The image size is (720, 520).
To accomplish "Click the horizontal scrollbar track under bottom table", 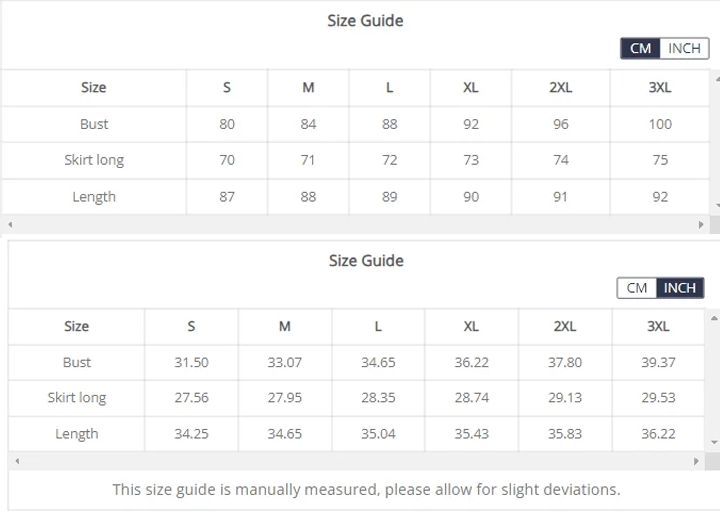I will (x=350, y=461).
